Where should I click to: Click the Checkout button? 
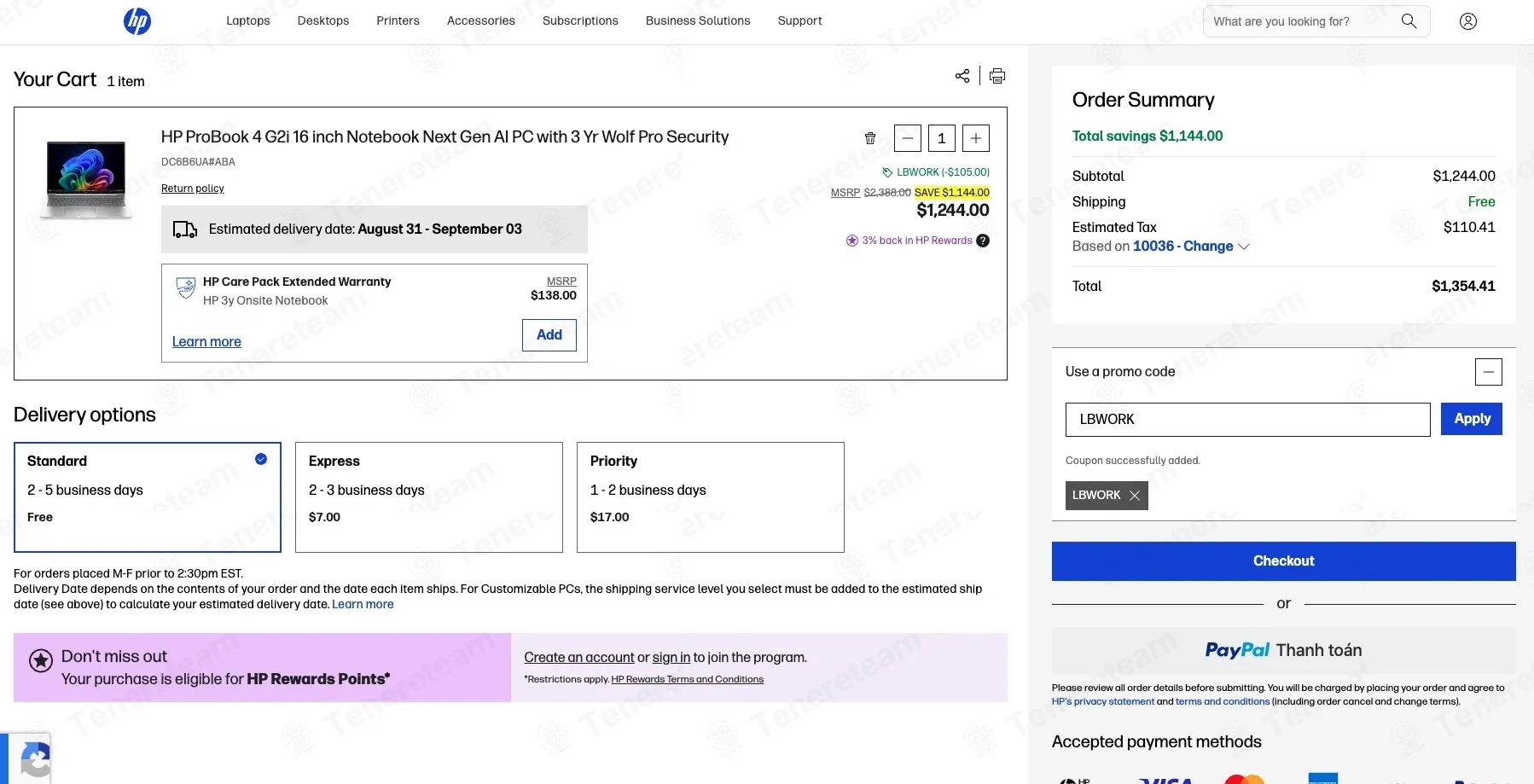1284,561
